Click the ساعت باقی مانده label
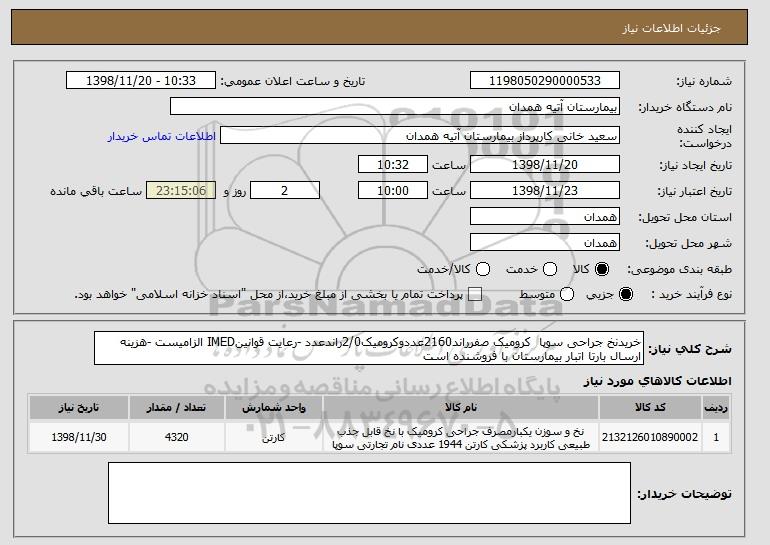This screenshot has width=770, height=545. tap(96, 191)
